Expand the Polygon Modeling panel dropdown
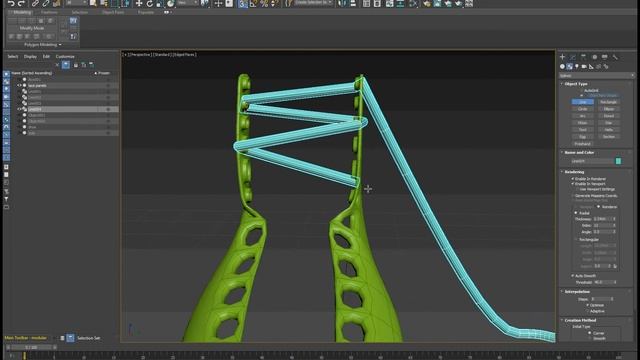The image size is (640, 360). coord(43,44)
